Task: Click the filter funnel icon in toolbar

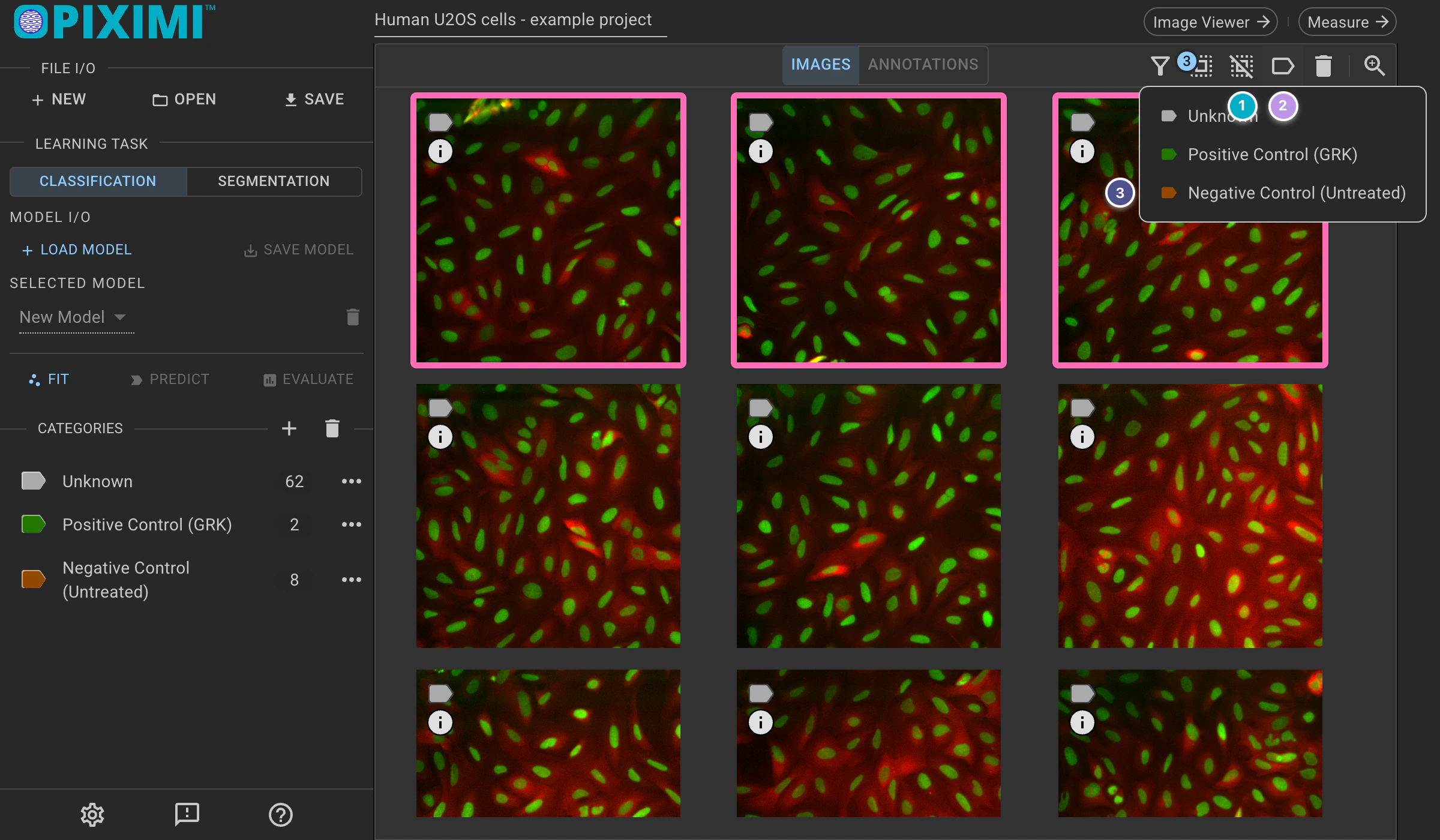Action: [x=1160, y=65]
